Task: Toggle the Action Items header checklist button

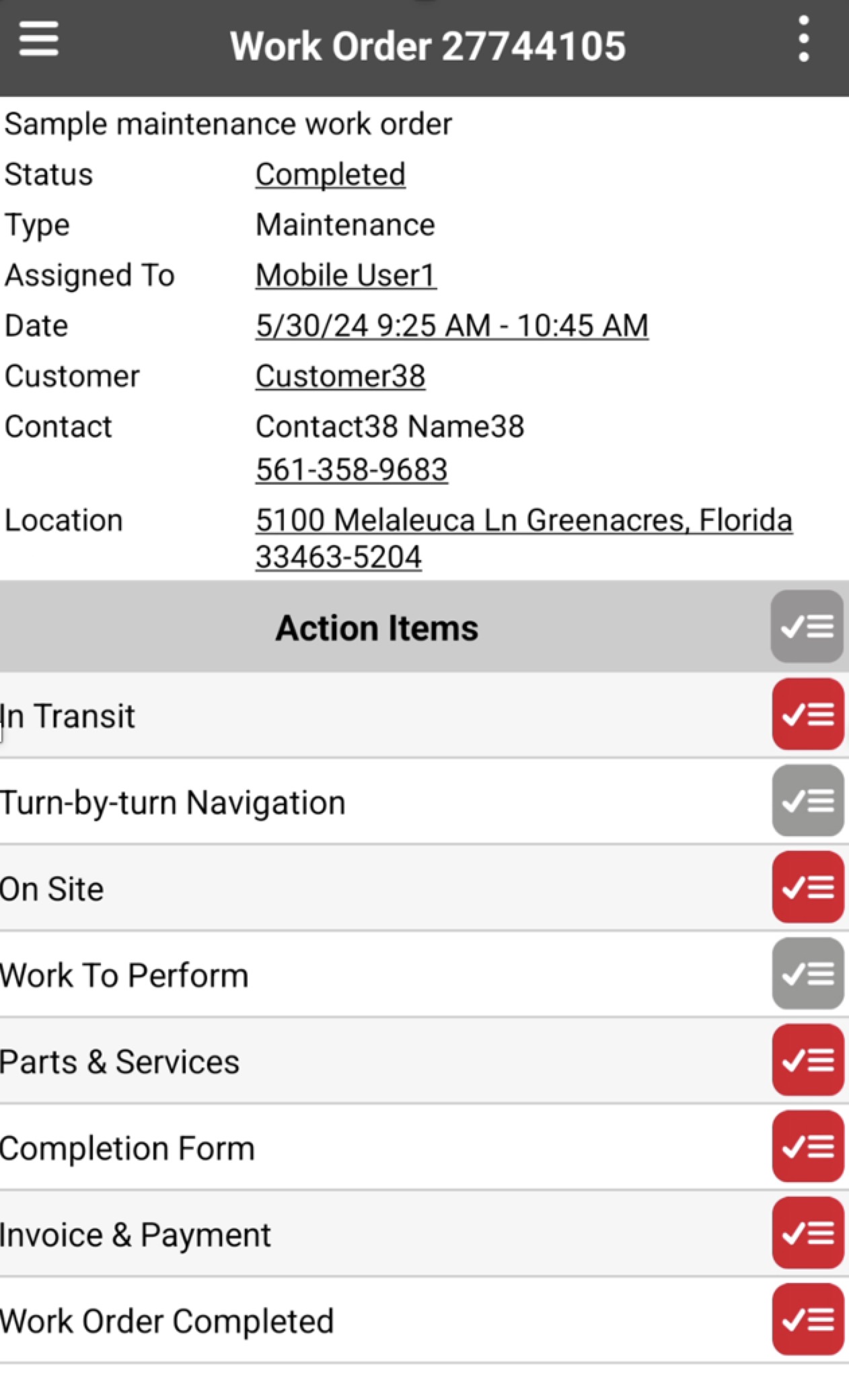Action: click(x=807, y=627)
